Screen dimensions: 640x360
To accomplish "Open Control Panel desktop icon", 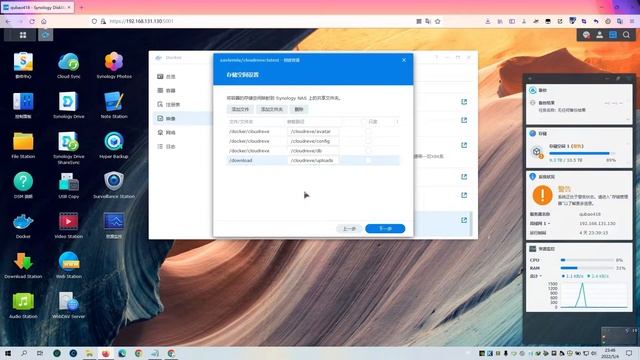I will click(23, 105).
